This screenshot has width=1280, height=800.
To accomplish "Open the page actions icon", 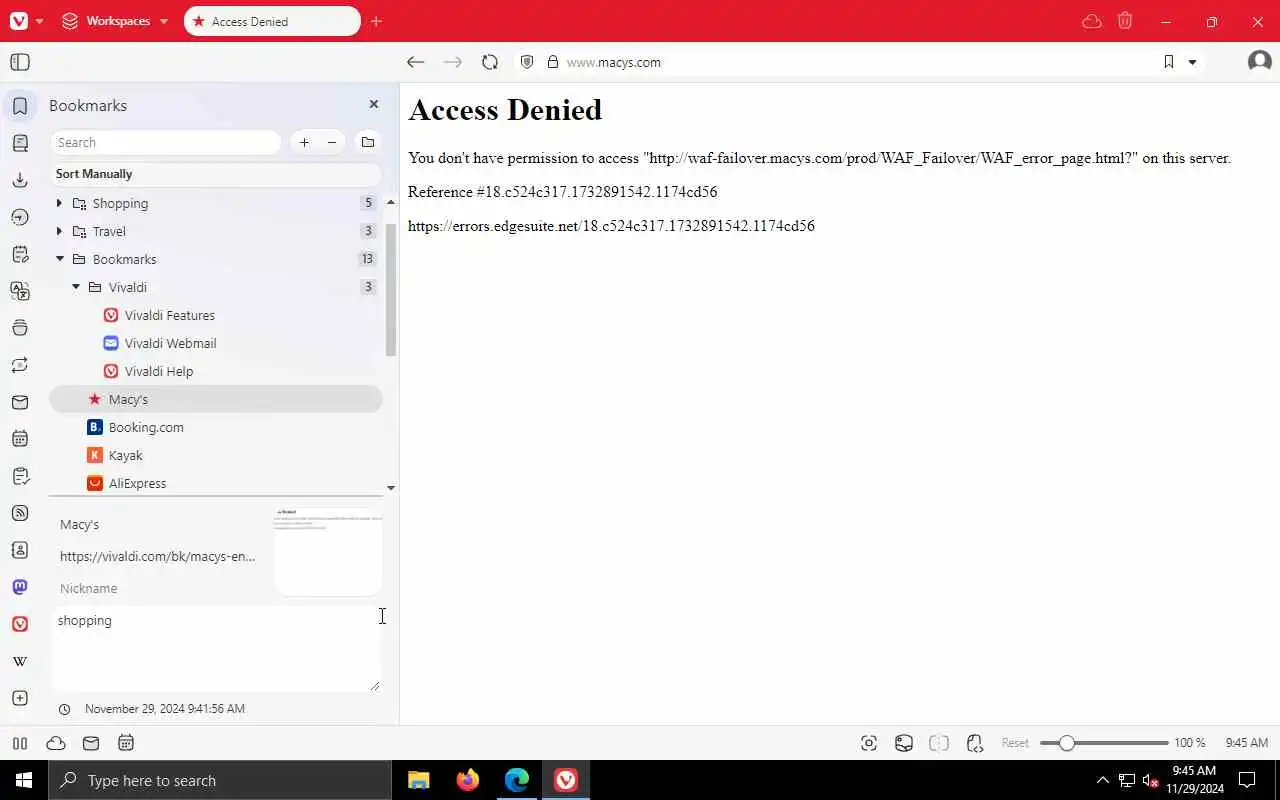I will 975,743.
